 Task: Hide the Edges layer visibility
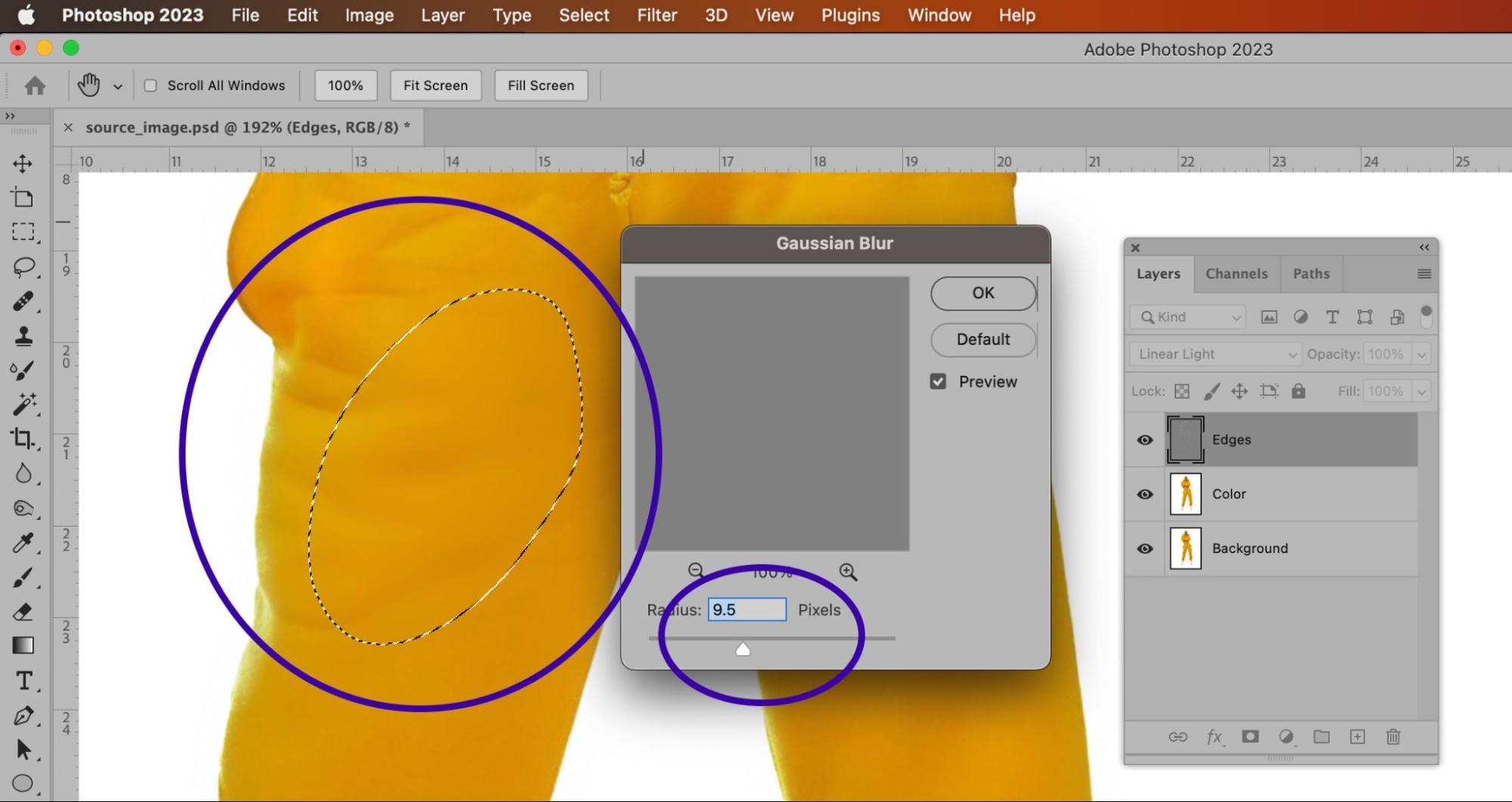click(x=1144, y=440)
